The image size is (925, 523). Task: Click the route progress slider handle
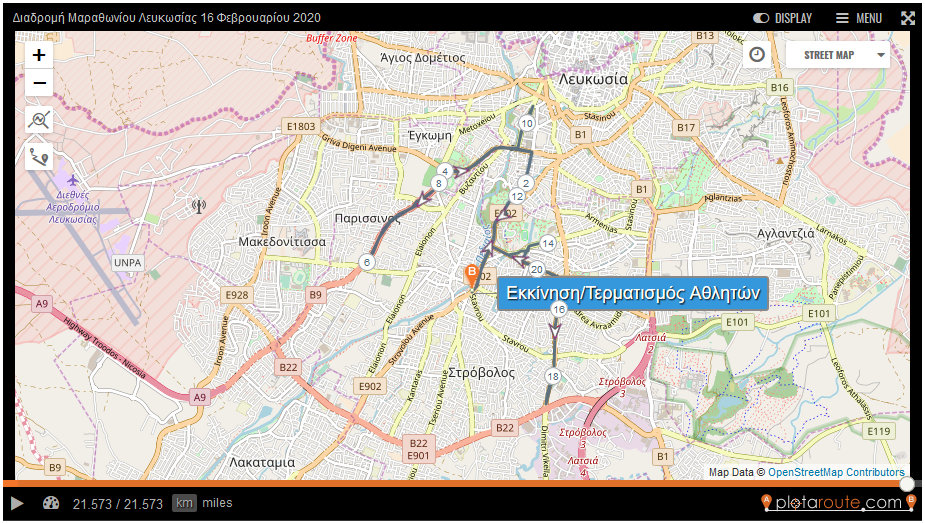[907, 484]
